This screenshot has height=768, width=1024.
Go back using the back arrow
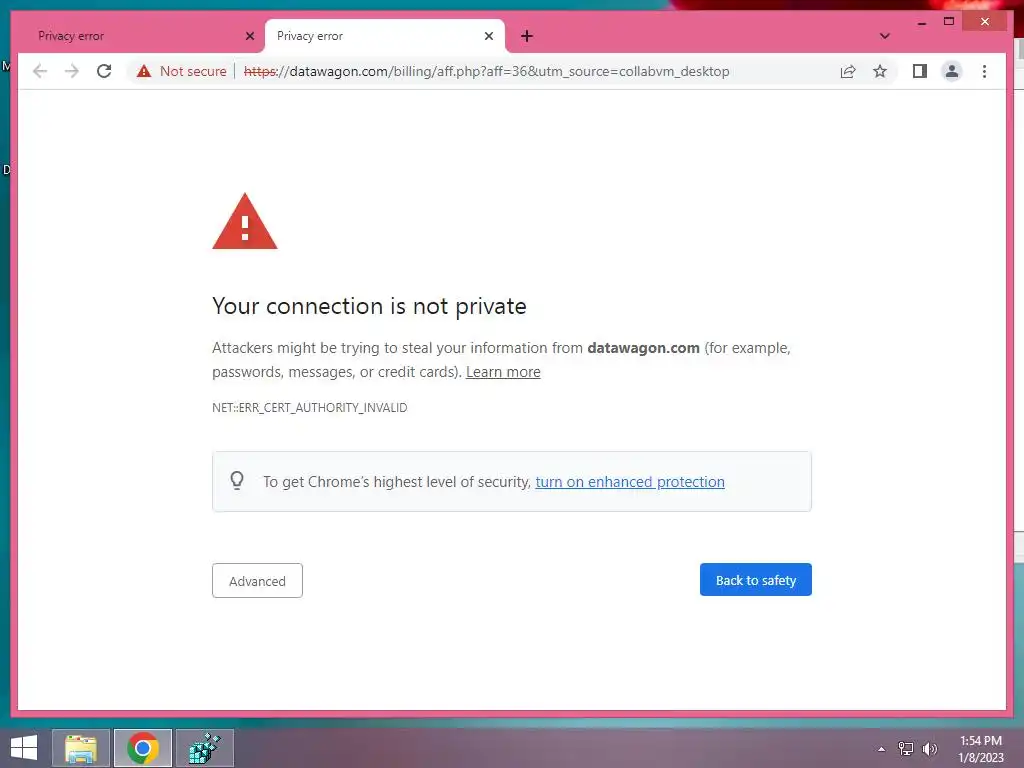pyautogui.click(x=40, y=71)
